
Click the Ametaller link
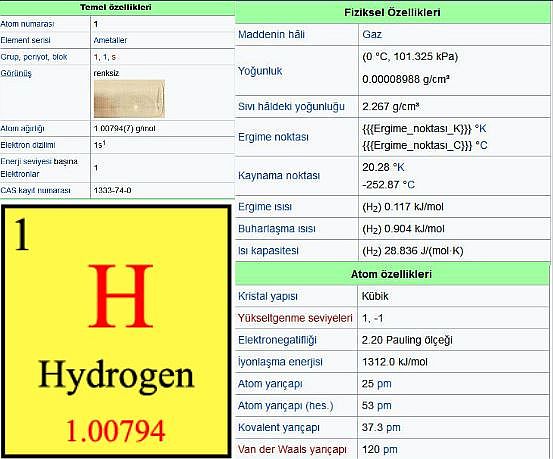coord(110,40)
